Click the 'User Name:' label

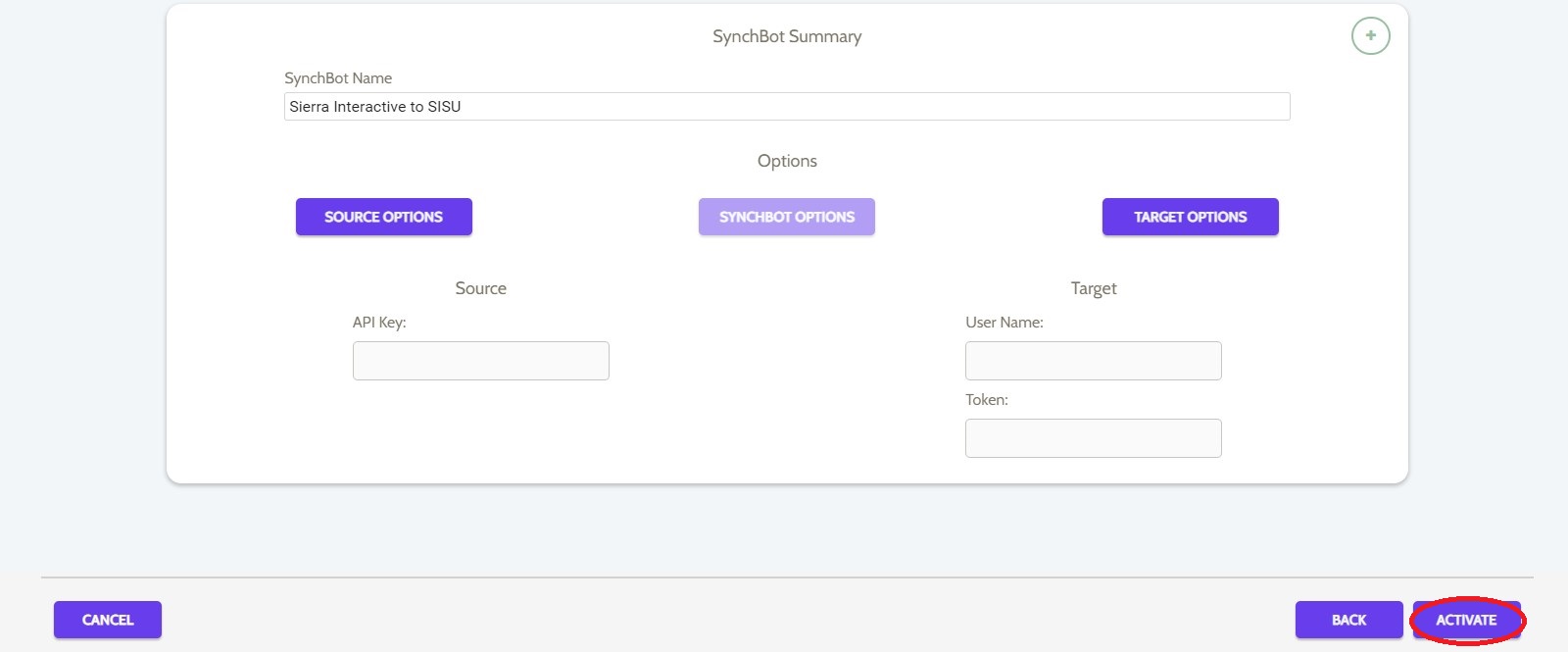click(x=1004, y=323)
